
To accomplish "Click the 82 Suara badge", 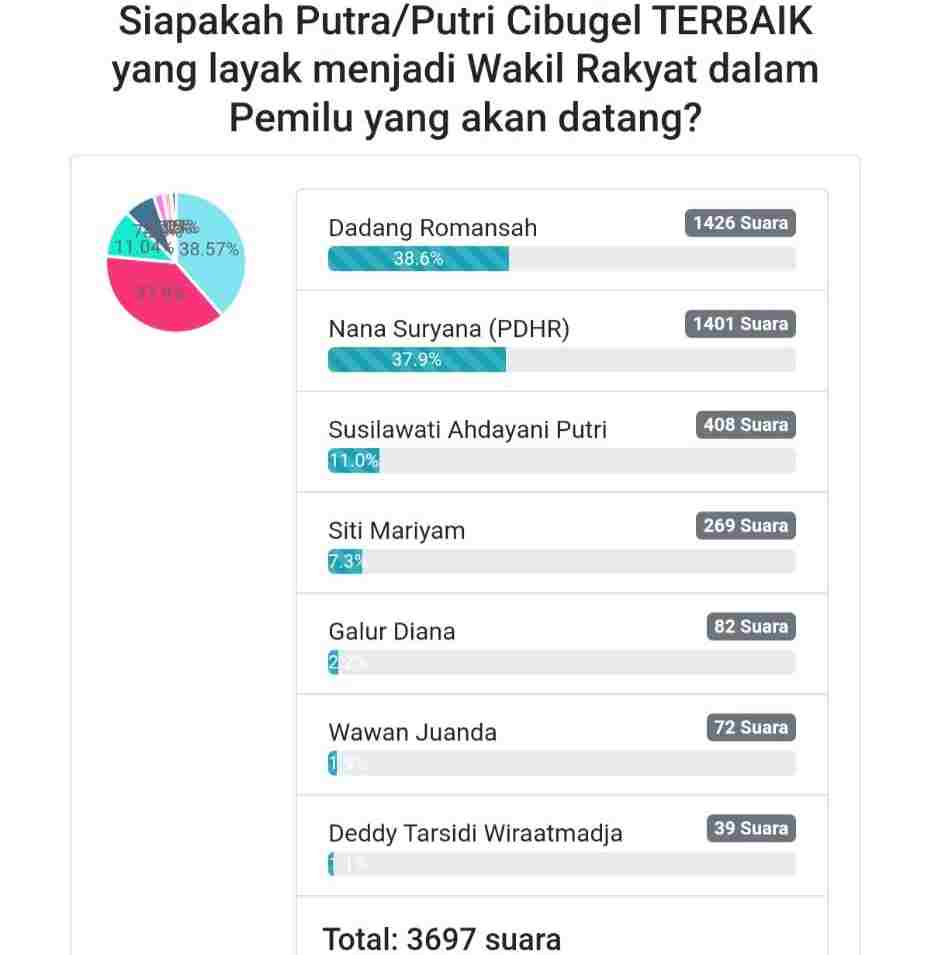I will tap(751, 626).
